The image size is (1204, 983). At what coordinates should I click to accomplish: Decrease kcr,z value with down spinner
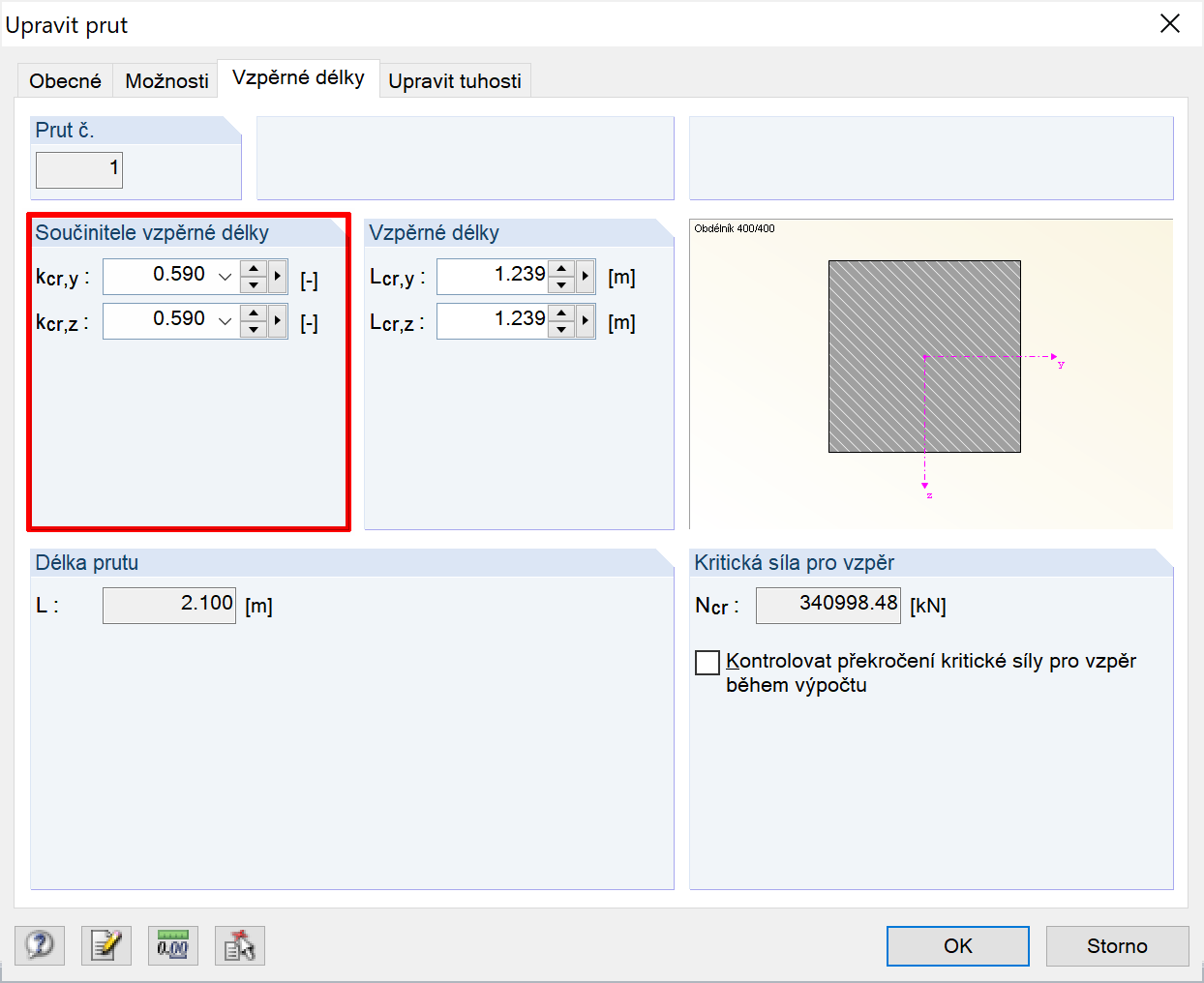254,329
